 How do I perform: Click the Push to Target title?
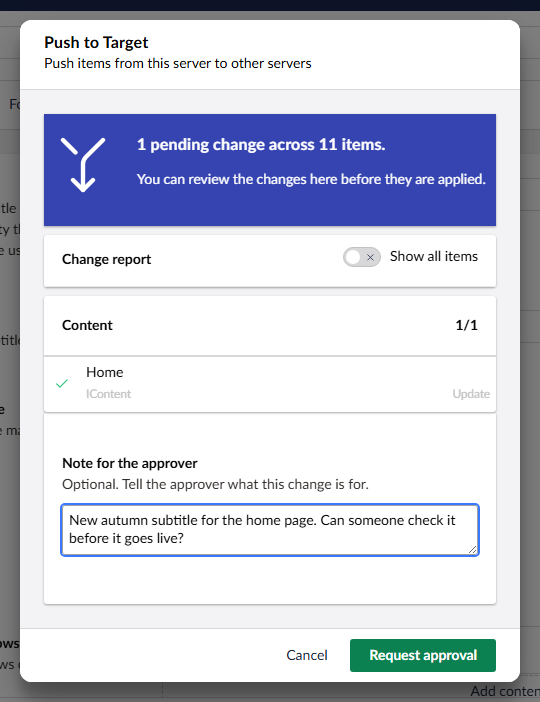[x=96, y=43]
